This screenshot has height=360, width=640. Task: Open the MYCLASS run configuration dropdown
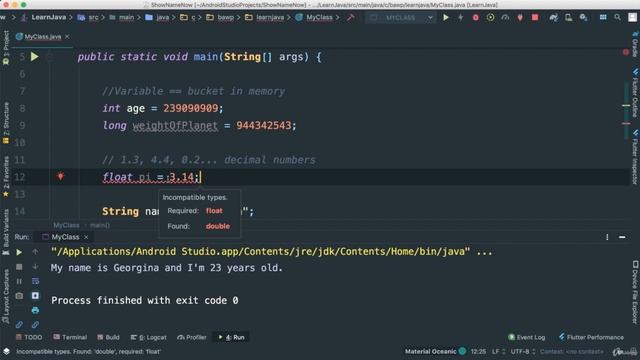pos(400,18)
